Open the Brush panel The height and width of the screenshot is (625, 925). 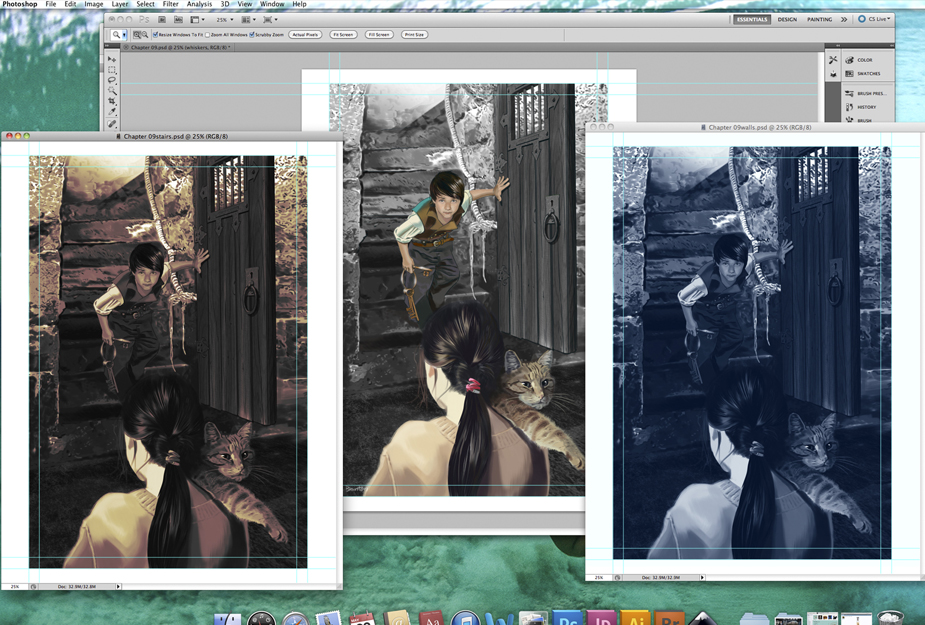tap(858, 120)
